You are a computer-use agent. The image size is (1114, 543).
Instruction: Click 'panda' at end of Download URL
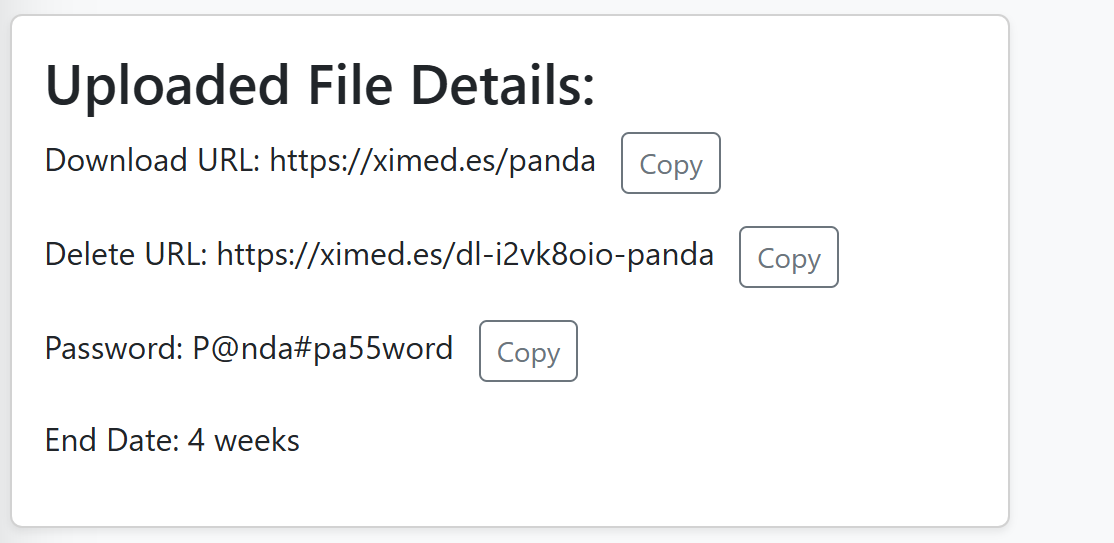click(551, 160)
